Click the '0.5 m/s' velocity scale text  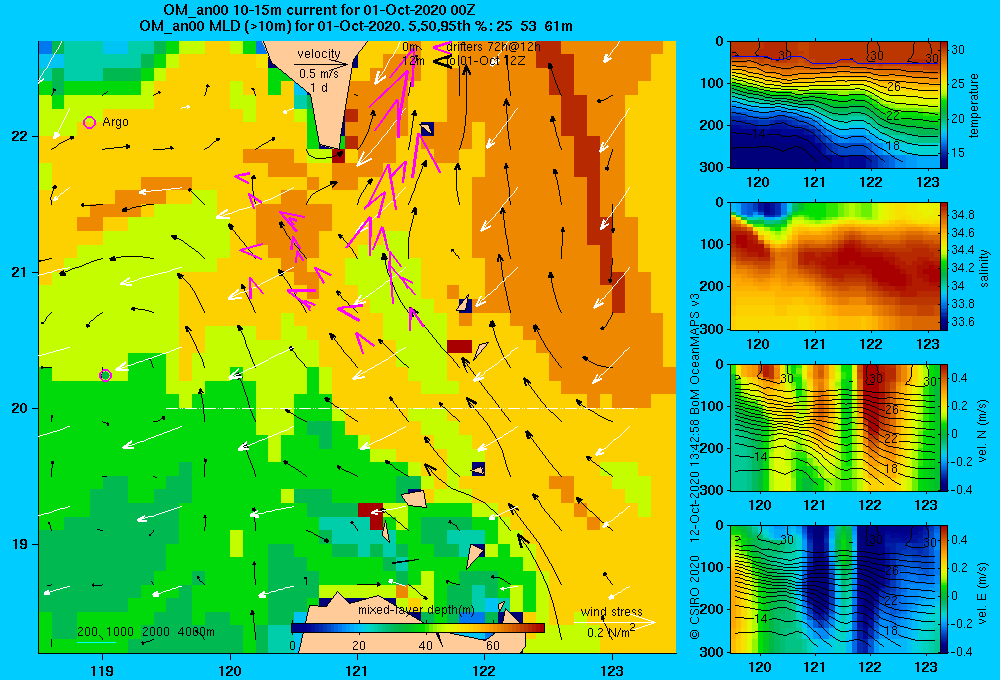coord(319,74)
